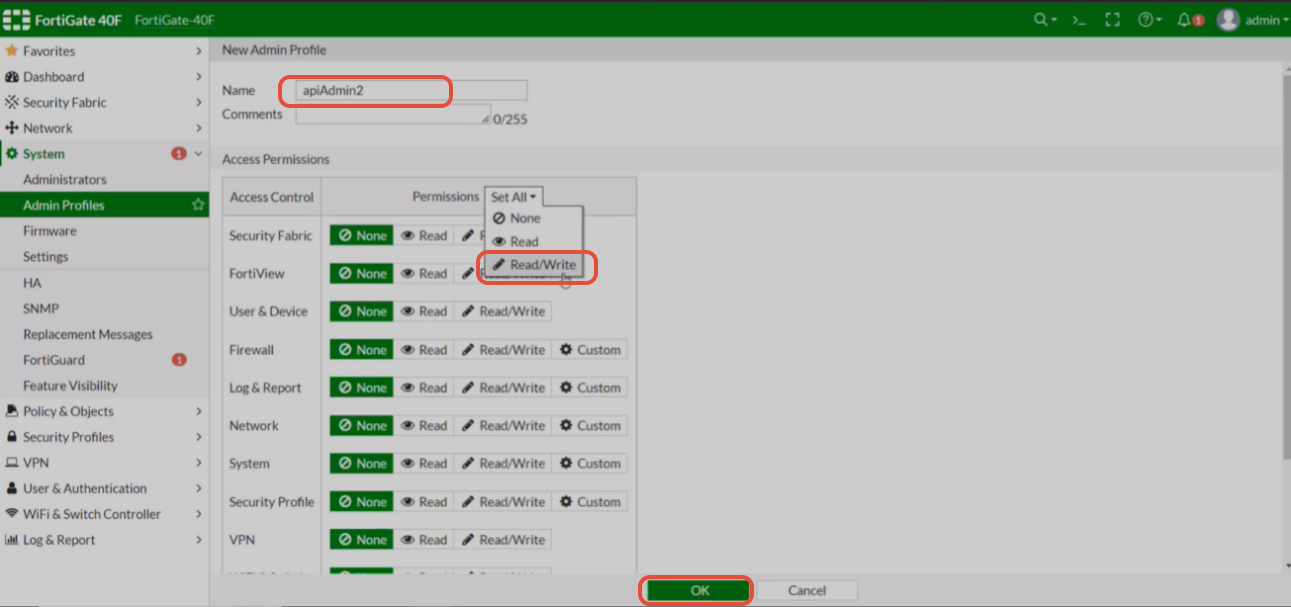Screen dimensions: 1291x607
Task: Set VPN permission to None
Action: click(362, 540)
